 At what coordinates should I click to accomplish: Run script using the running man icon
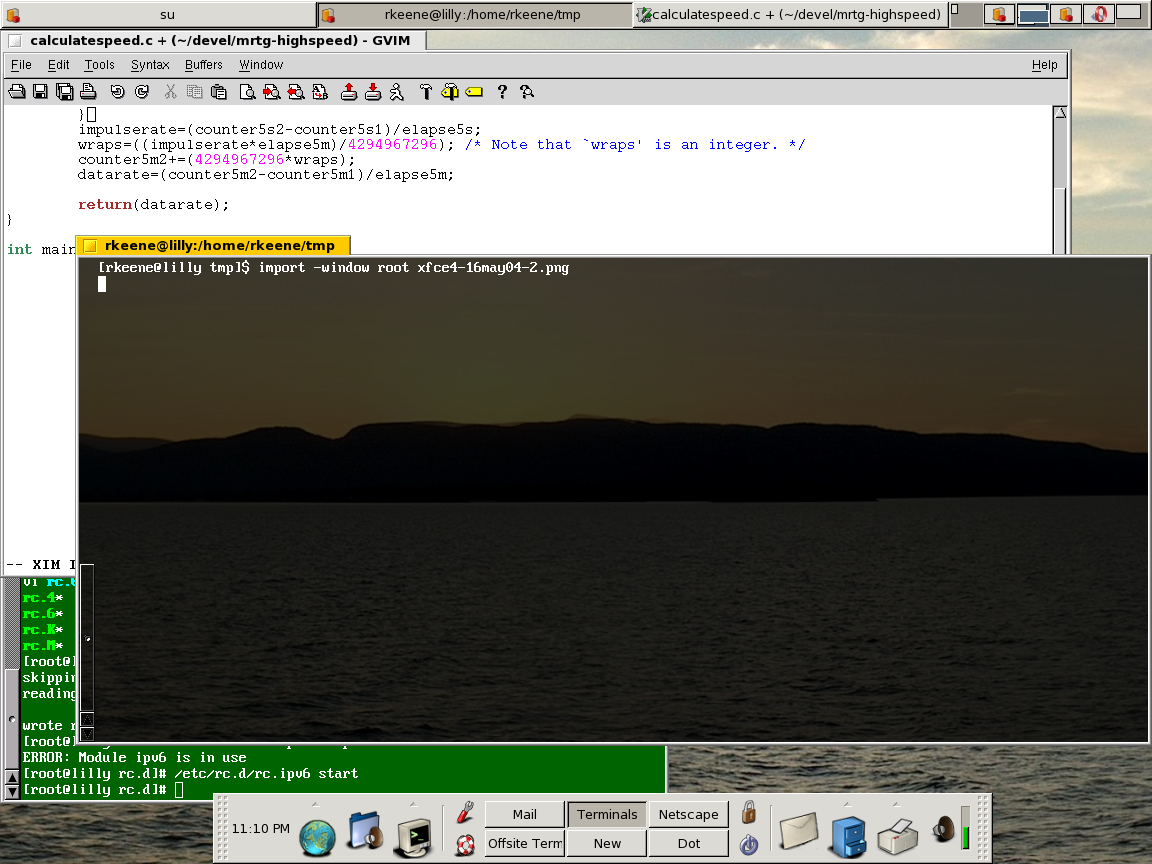point(397,92)
